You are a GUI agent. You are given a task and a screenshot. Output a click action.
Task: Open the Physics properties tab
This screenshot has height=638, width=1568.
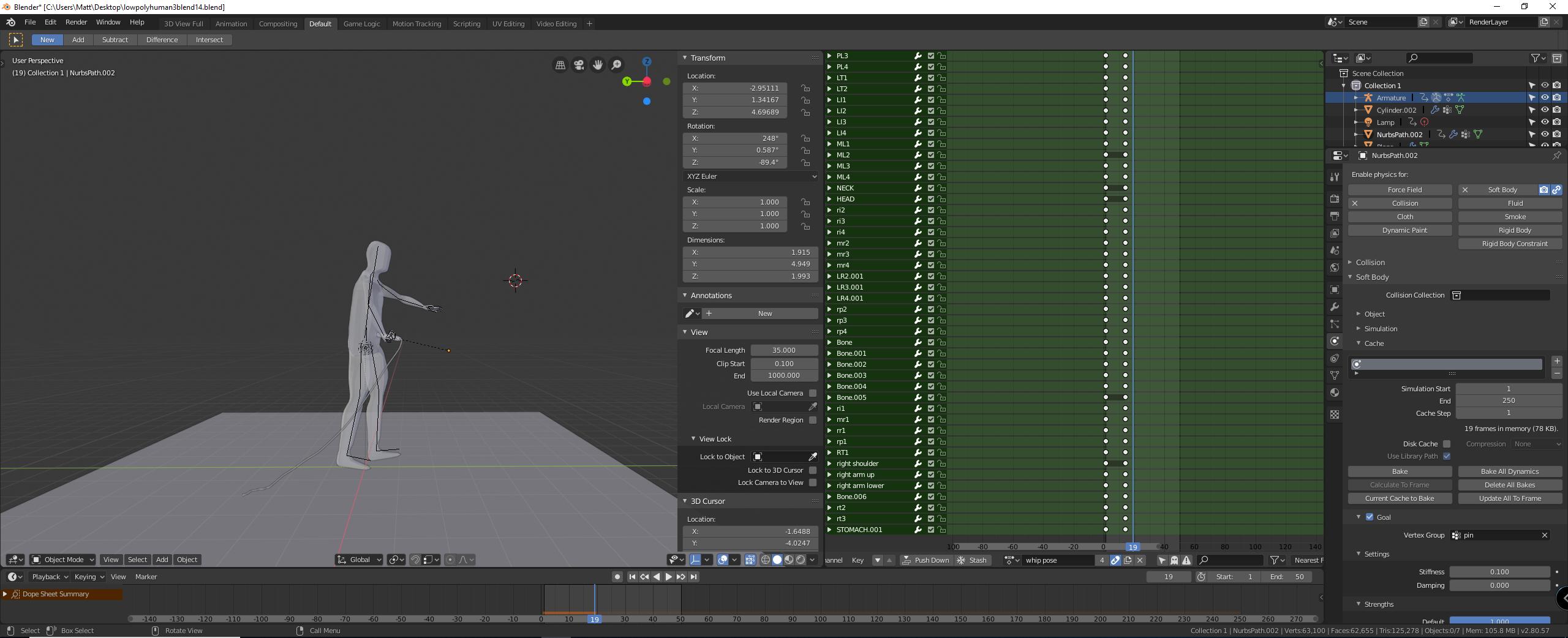pos(1335,341)
